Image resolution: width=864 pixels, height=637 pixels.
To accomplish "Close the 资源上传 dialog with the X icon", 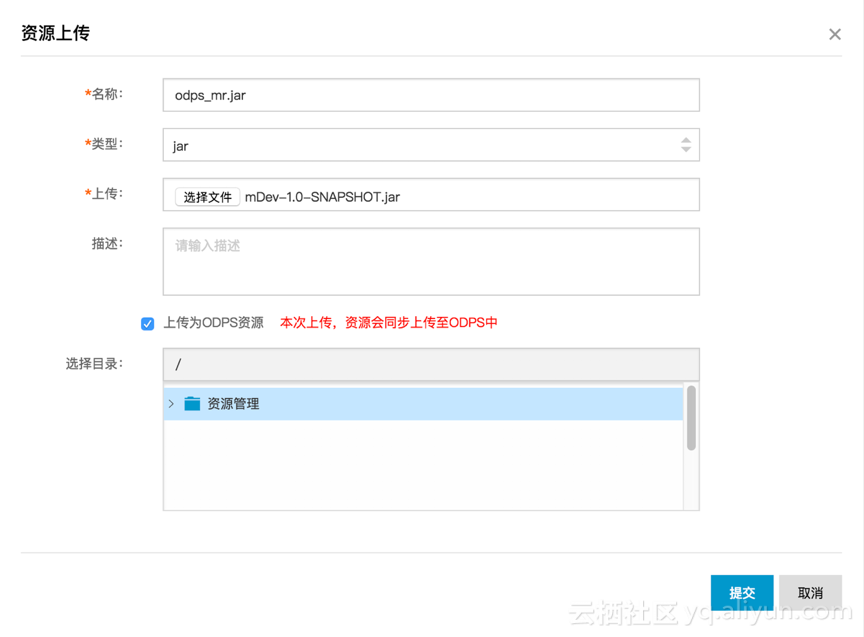I will (835, 34).
